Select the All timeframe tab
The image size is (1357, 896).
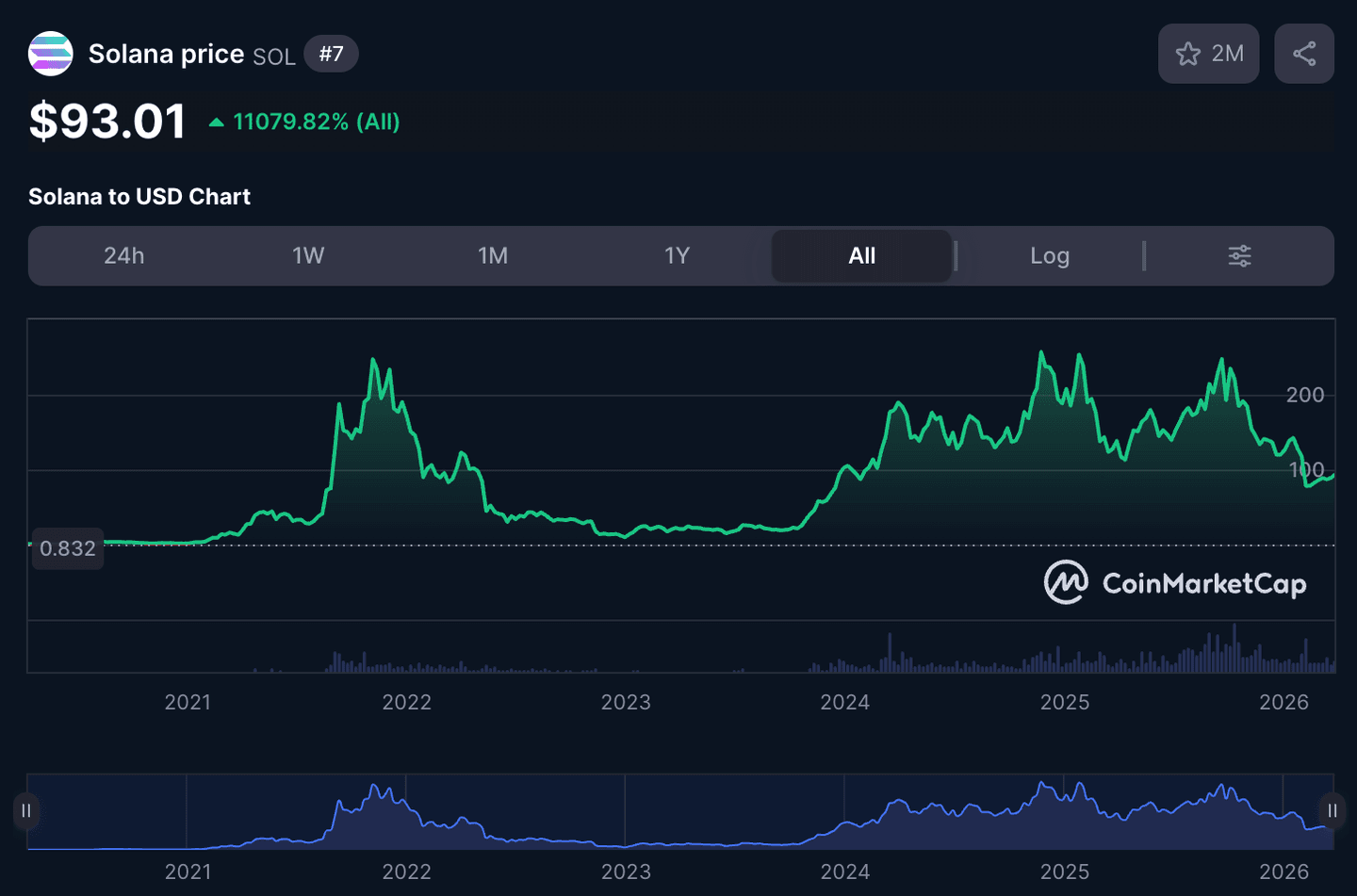(x=861, y=255)
